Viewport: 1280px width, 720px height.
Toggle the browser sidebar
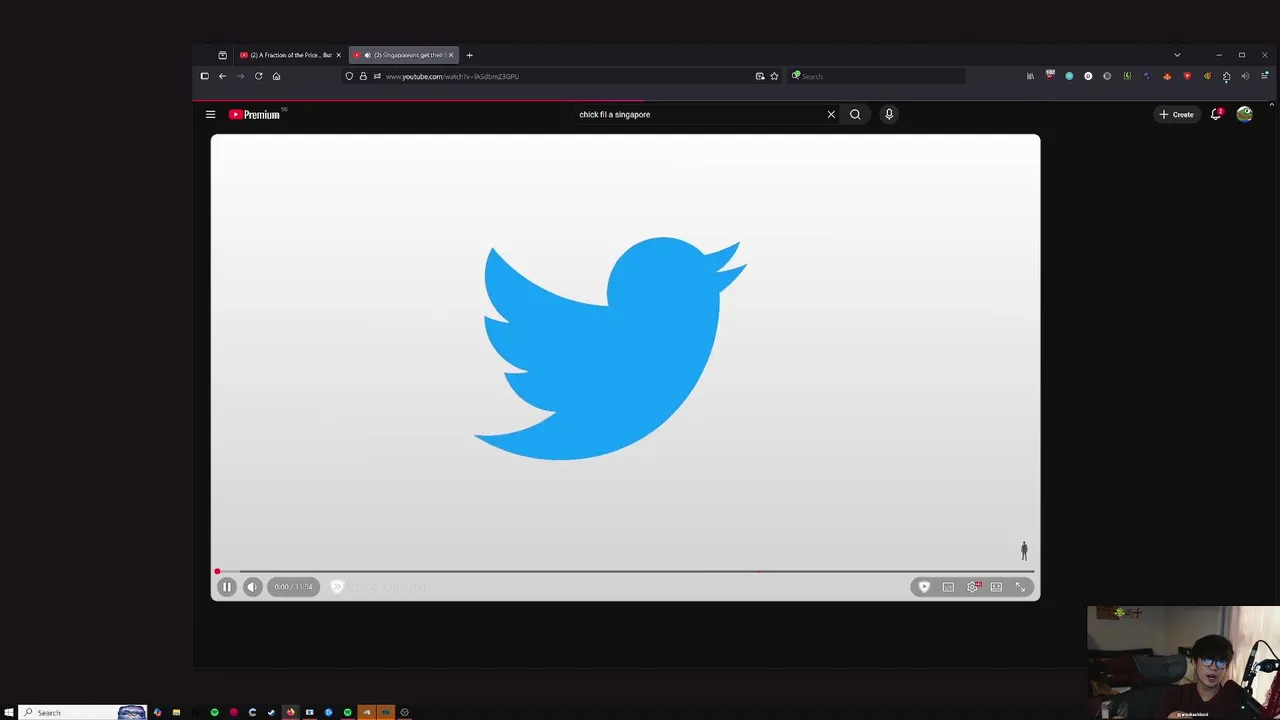(x=204, y=76)
